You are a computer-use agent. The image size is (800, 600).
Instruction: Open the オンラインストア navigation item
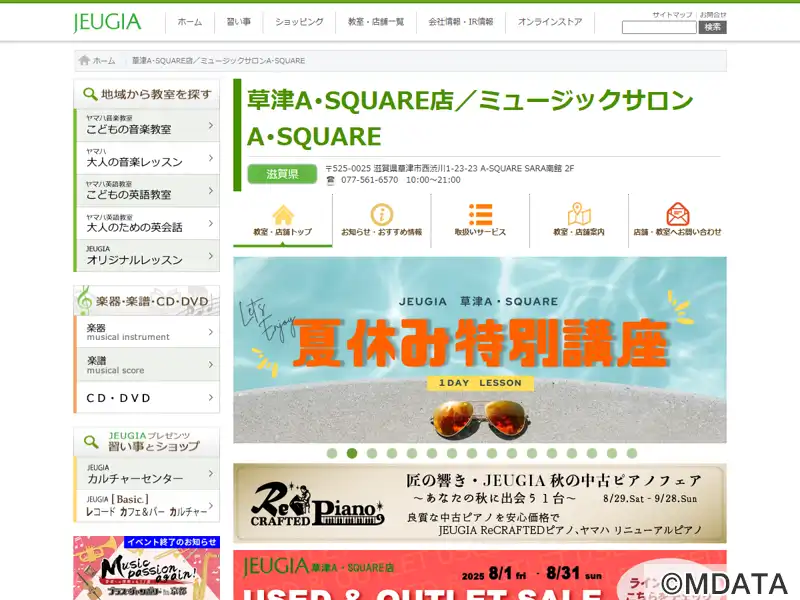point(550,22)
